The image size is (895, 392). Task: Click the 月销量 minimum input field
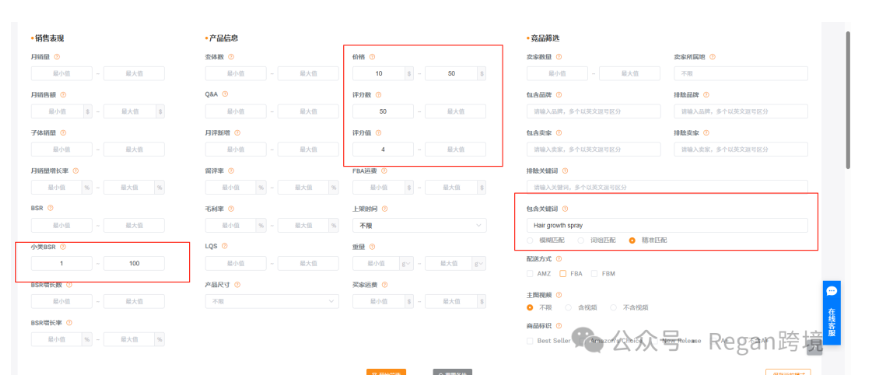point(62,74)
